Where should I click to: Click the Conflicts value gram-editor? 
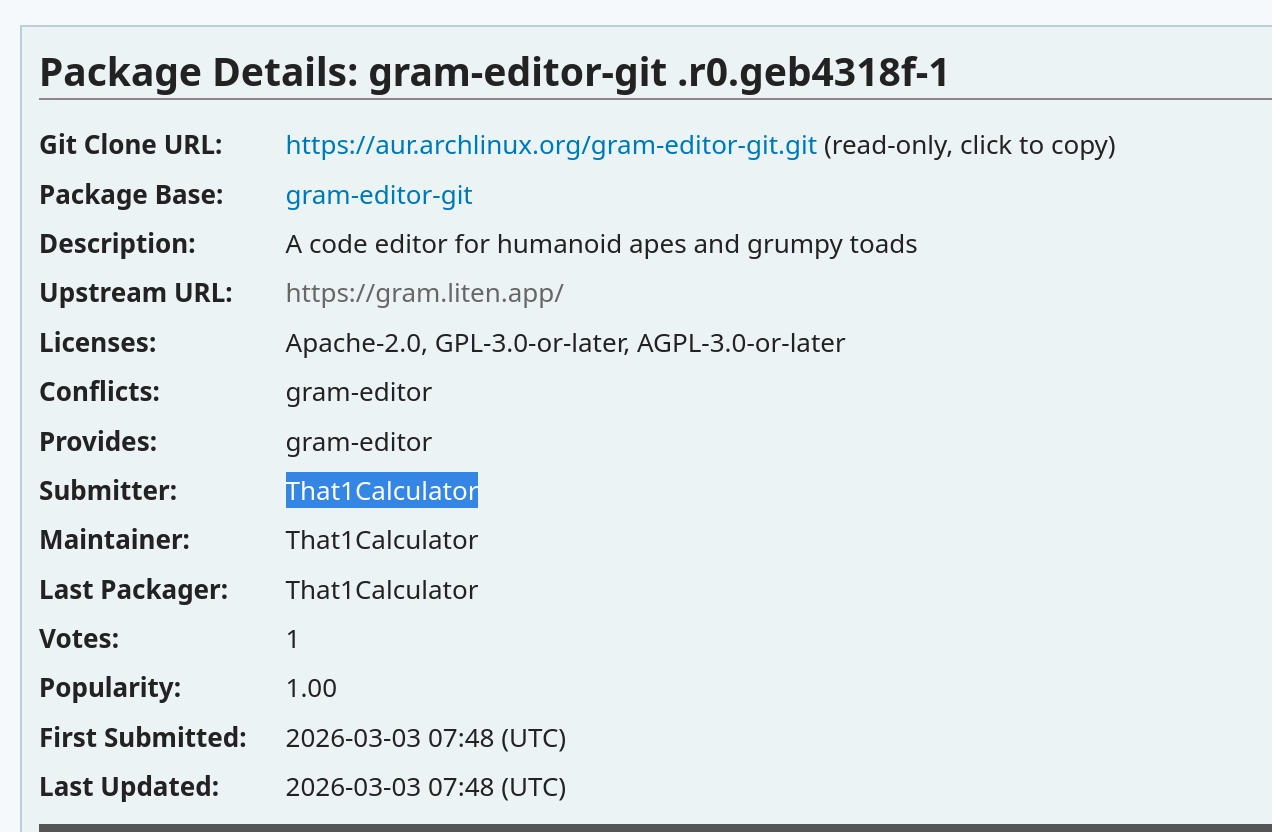[359, 392]
